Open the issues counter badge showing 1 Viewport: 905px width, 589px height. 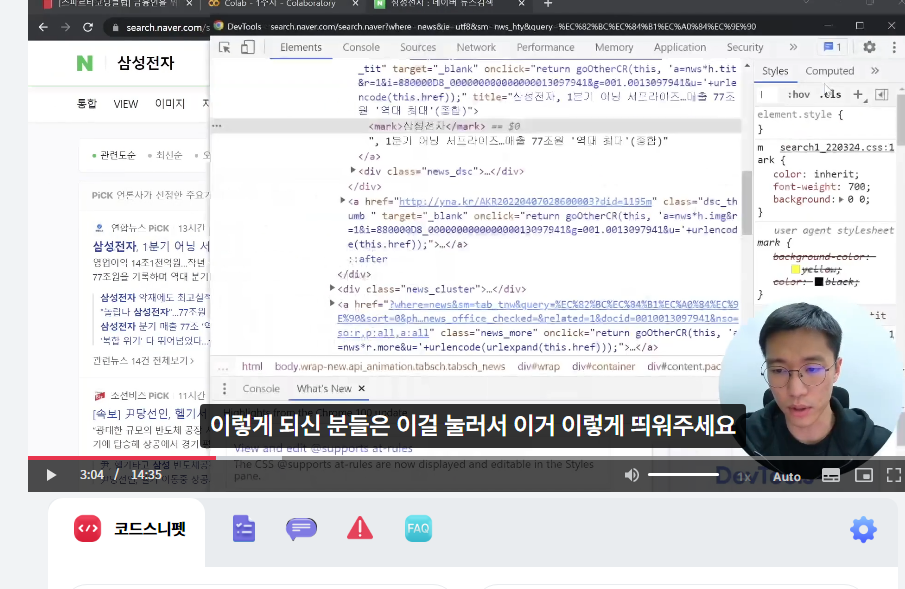pyautogui.click(x=832, y=47)
